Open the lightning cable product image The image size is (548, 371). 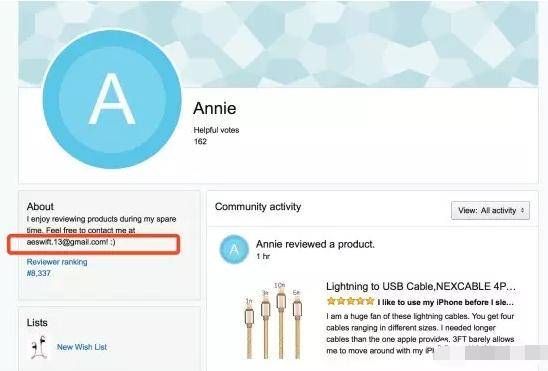tap(273, 321)
